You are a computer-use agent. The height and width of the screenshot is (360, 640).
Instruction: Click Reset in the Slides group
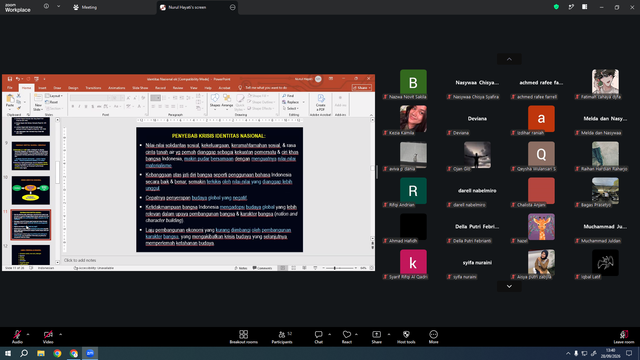[x=52, y=102]
